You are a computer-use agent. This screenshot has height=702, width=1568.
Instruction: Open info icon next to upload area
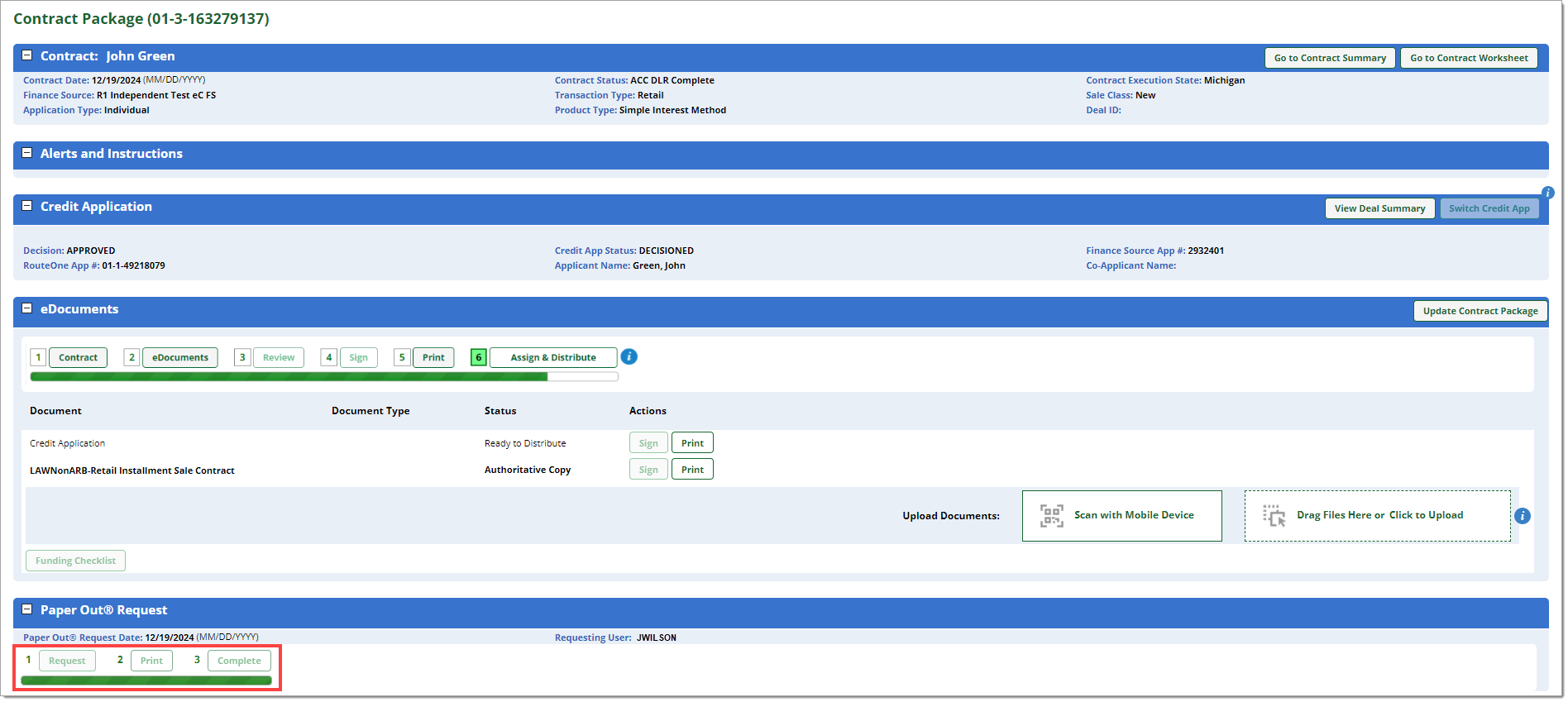1523,516
